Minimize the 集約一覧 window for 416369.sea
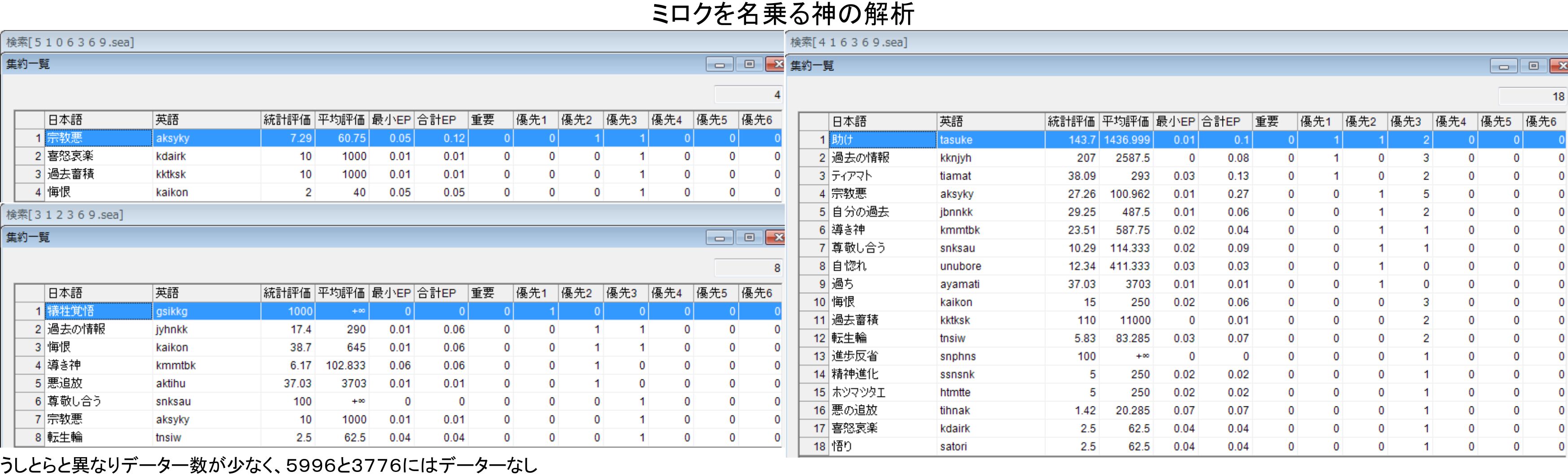 (1503, 66)
